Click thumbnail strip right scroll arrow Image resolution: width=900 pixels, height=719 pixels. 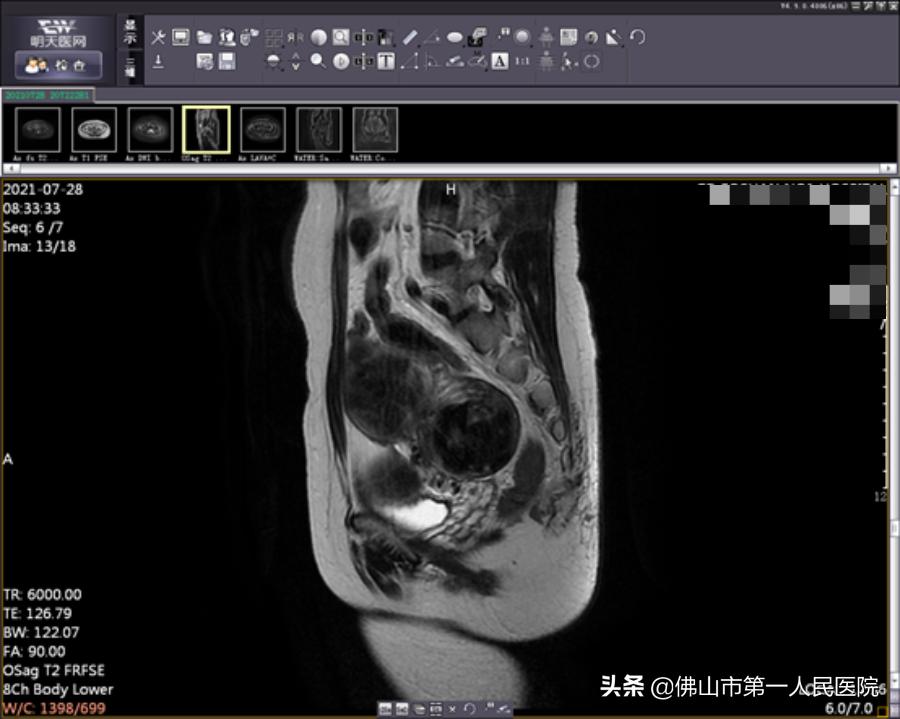(x=888, y=168)
